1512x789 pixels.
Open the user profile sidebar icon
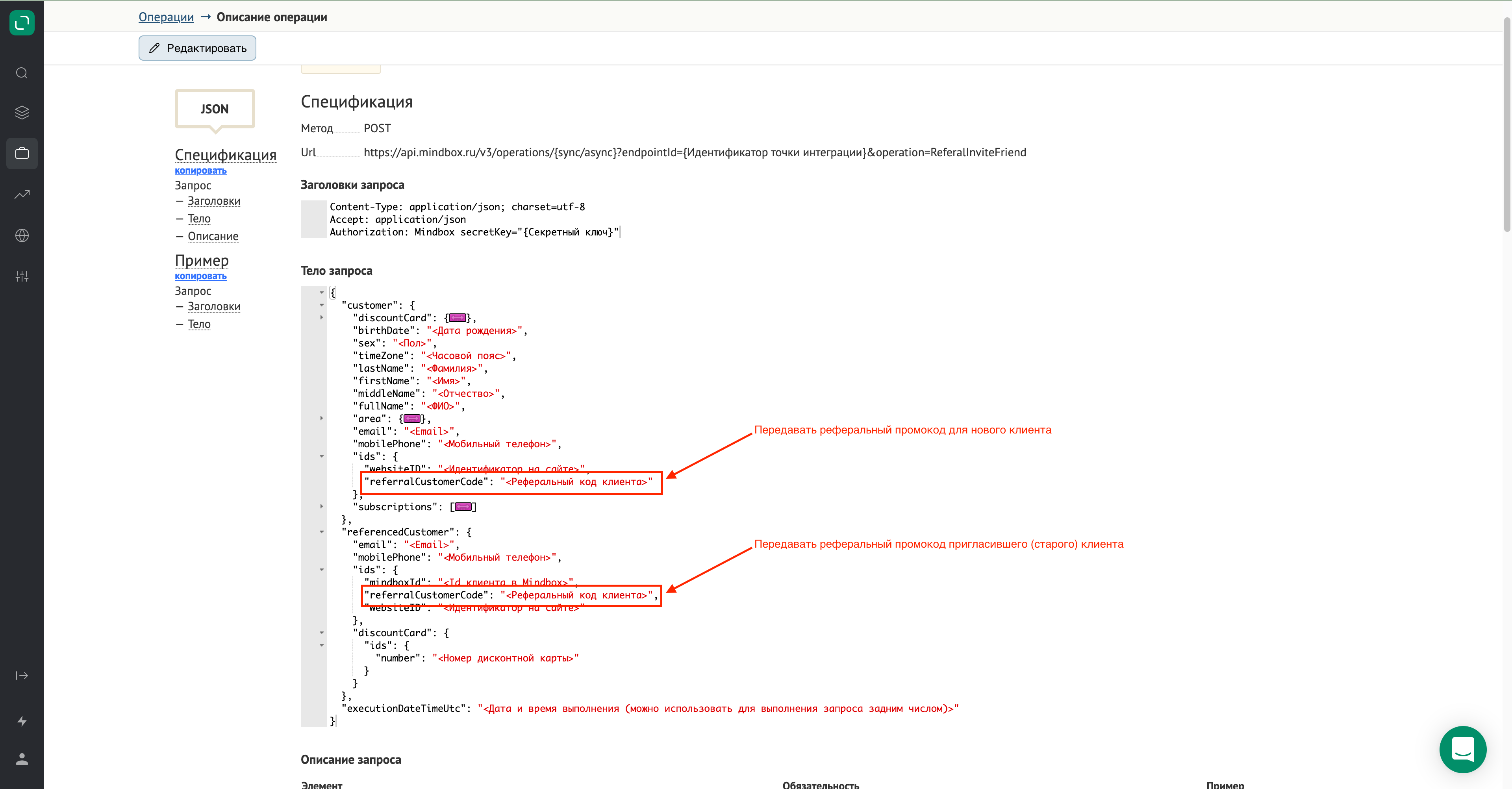22,759
